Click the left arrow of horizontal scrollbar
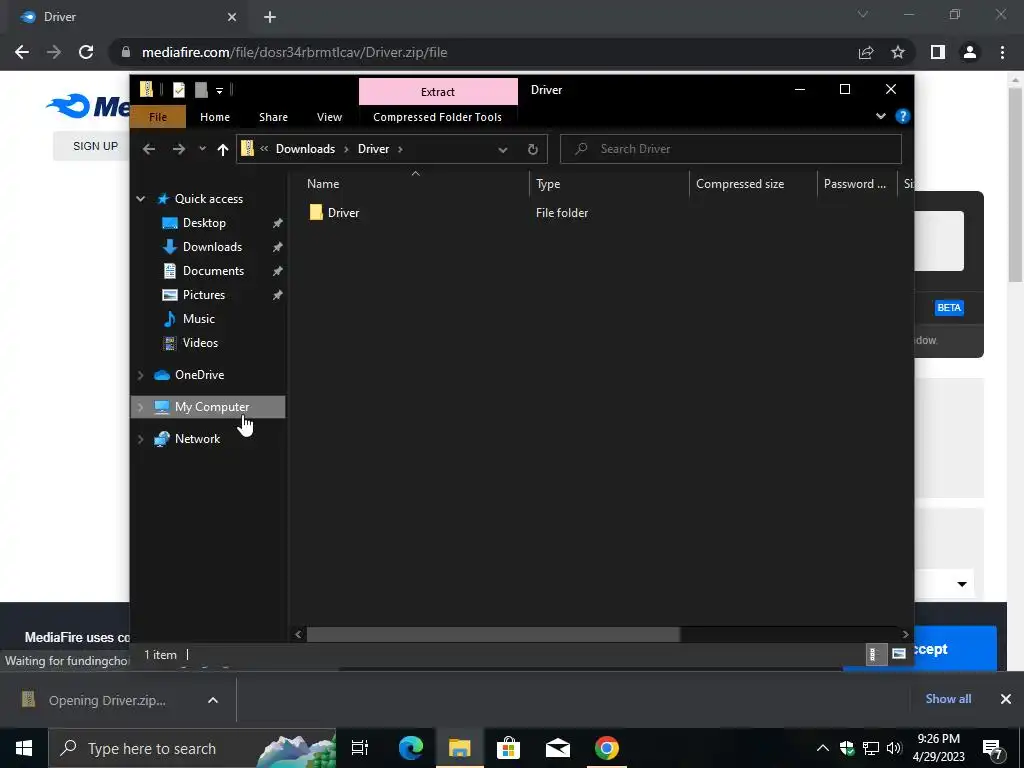The height and width of the screenshot is (768, 1024). point(298,634)
